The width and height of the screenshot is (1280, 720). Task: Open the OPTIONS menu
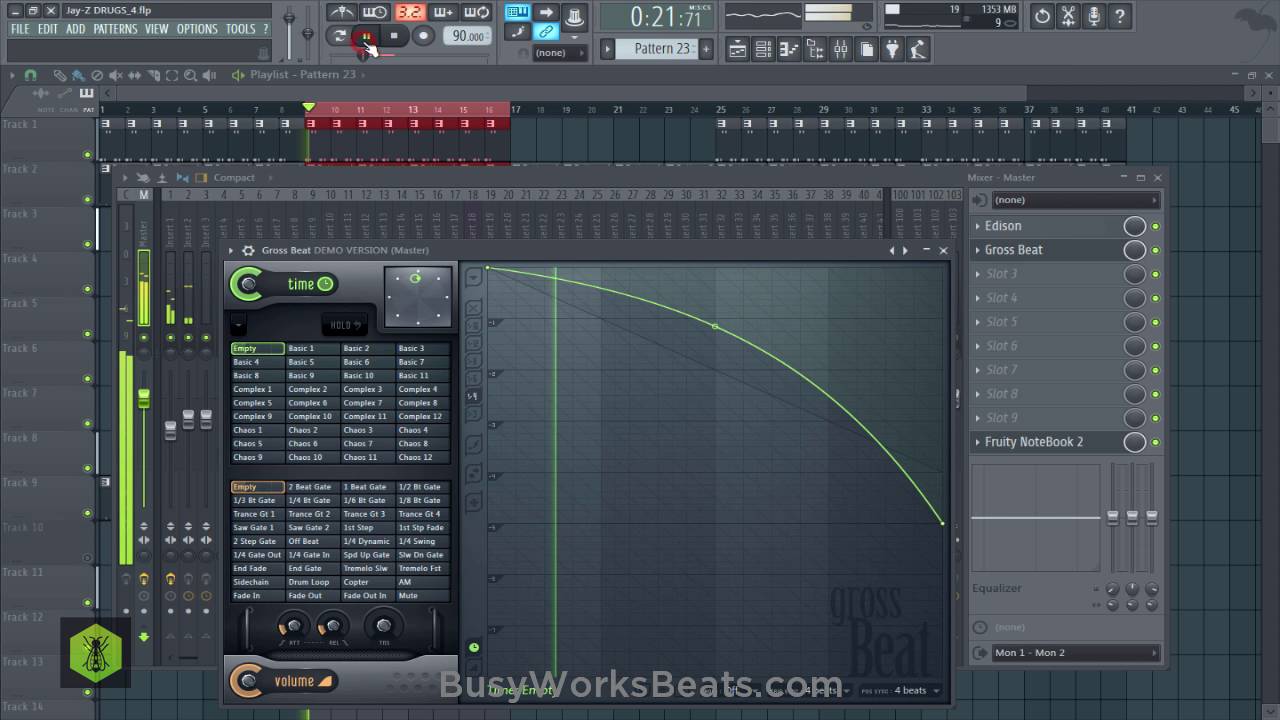197,29
